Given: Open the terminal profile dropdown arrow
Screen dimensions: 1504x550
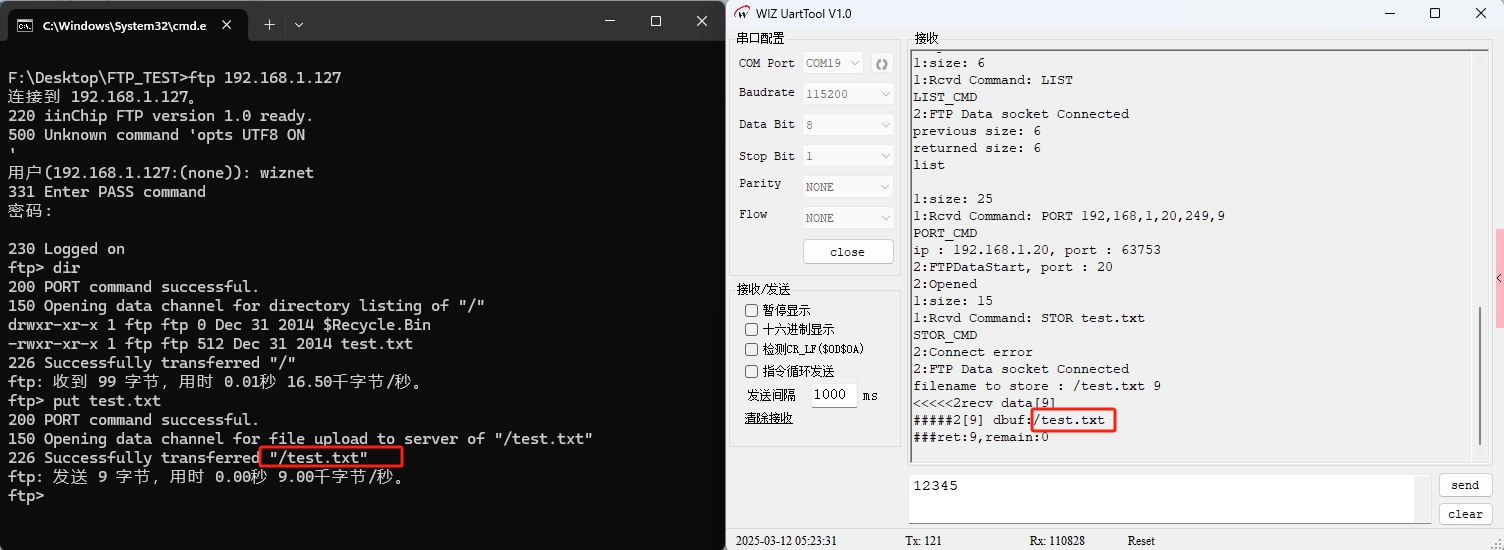Looking at the screenshot, I should point(298,24).
